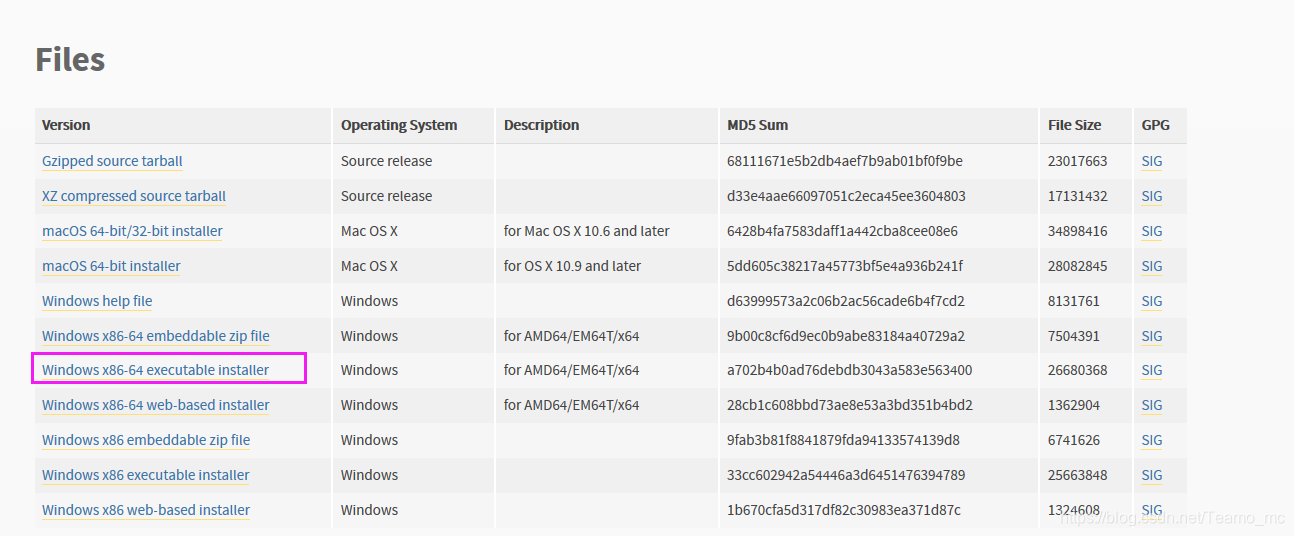Click file size 26680368
Viewport: 1294px width, 536px height.
1078,370
